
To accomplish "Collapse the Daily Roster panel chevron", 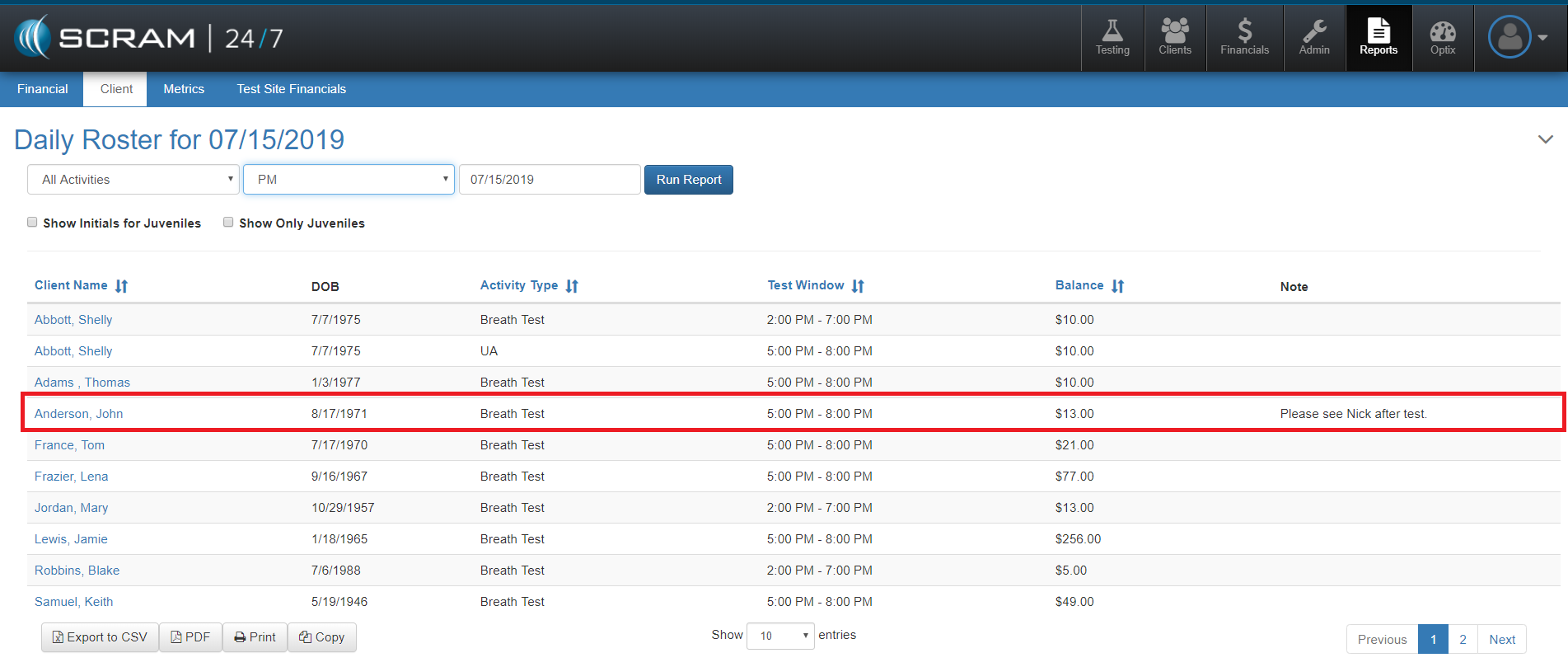I will click(1545, 139).
